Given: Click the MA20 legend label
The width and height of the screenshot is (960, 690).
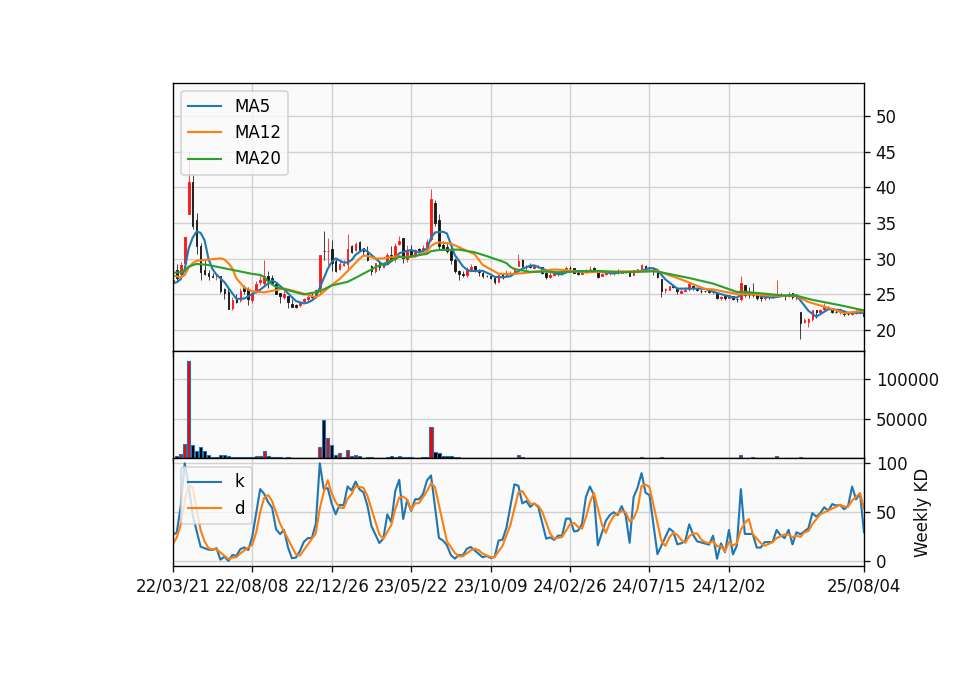Looking at the screenshot, I should click(257, 158).
